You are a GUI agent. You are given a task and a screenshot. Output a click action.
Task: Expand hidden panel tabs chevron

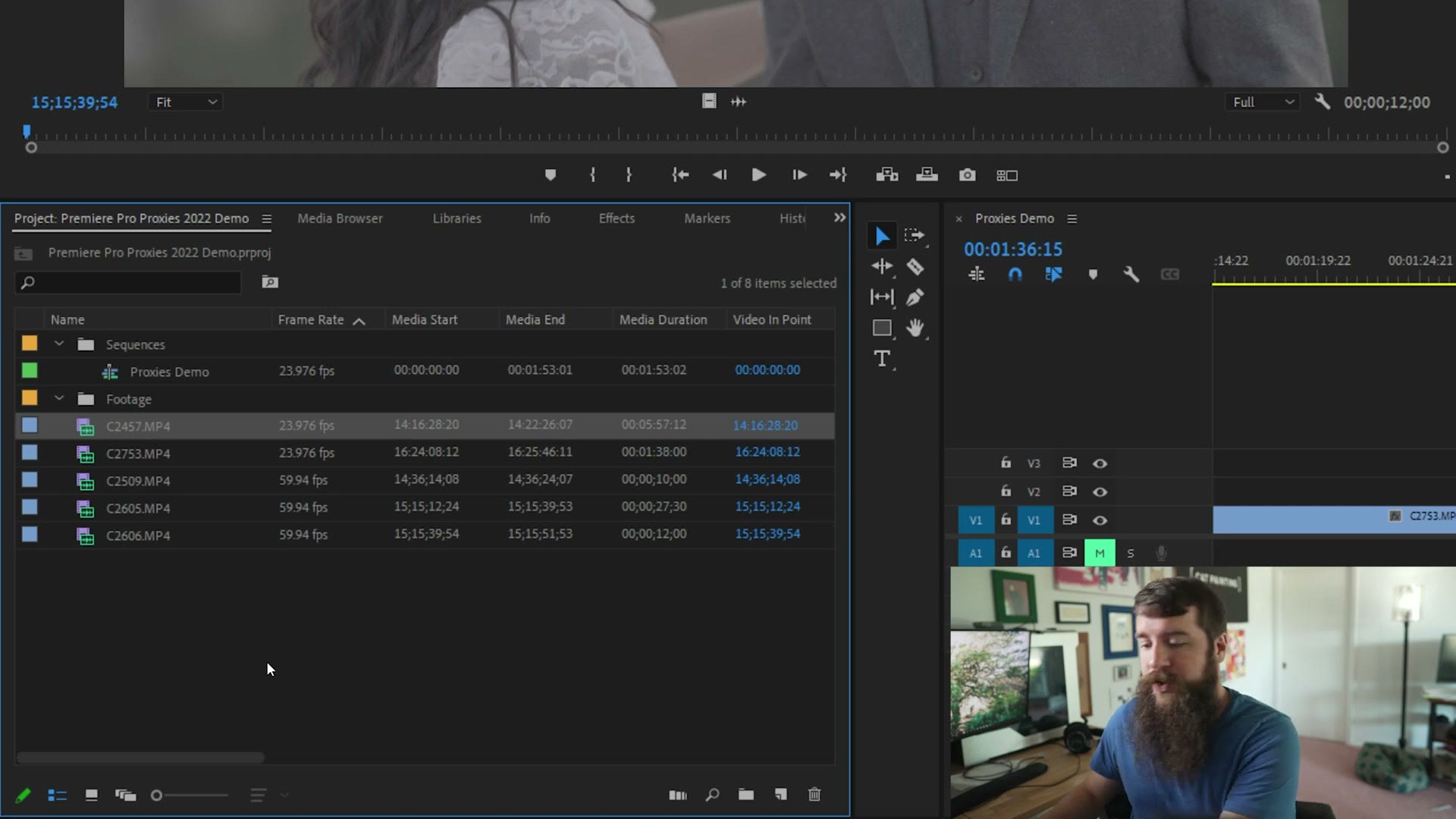pyautogui.click(x=839, y=218)
